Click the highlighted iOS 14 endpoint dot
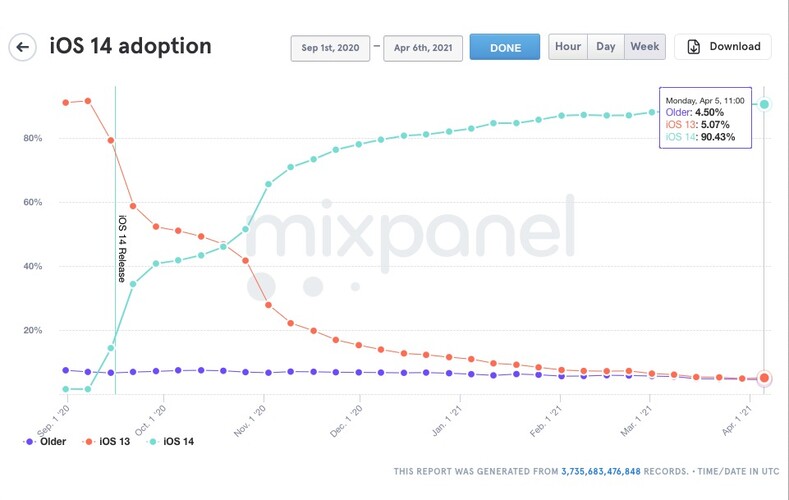 click(x=764, y=104)
